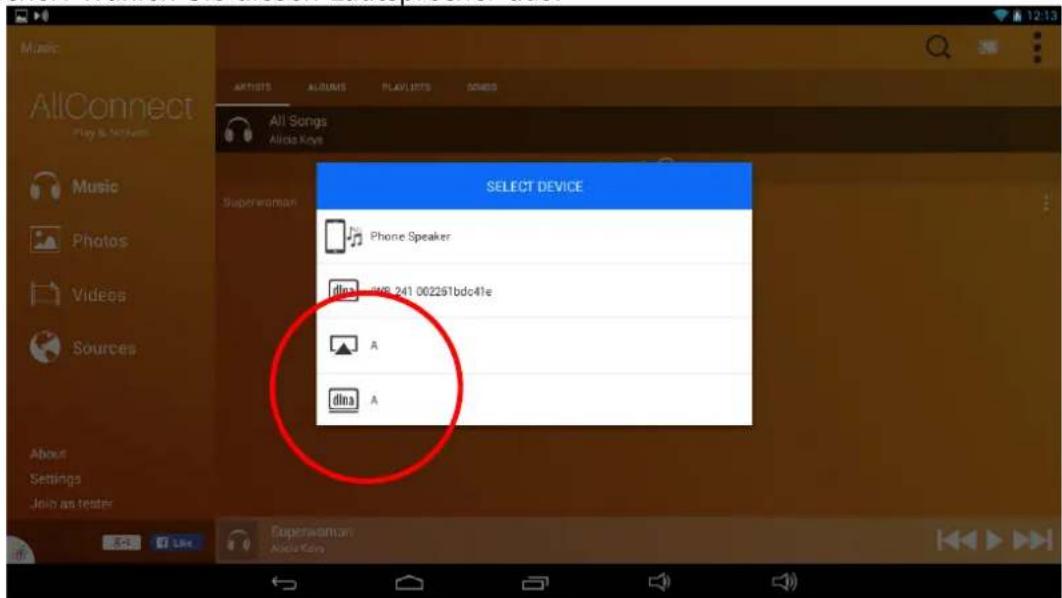Tap the Android home navigation button

(x=409, y=582)
